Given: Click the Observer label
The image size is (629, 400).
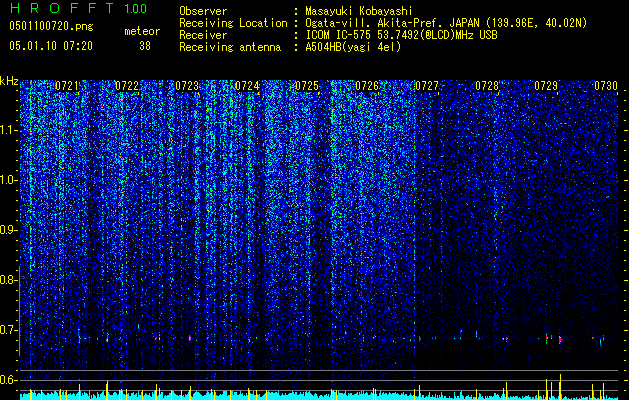Looking at the screenshot, I should coord(203,11).
